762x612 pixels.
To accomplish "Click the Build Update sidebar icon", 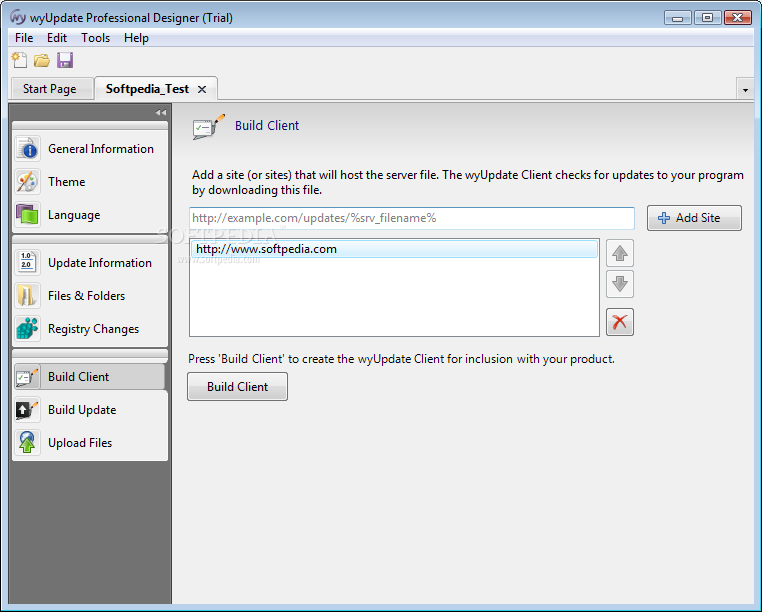I will point(27,410).
